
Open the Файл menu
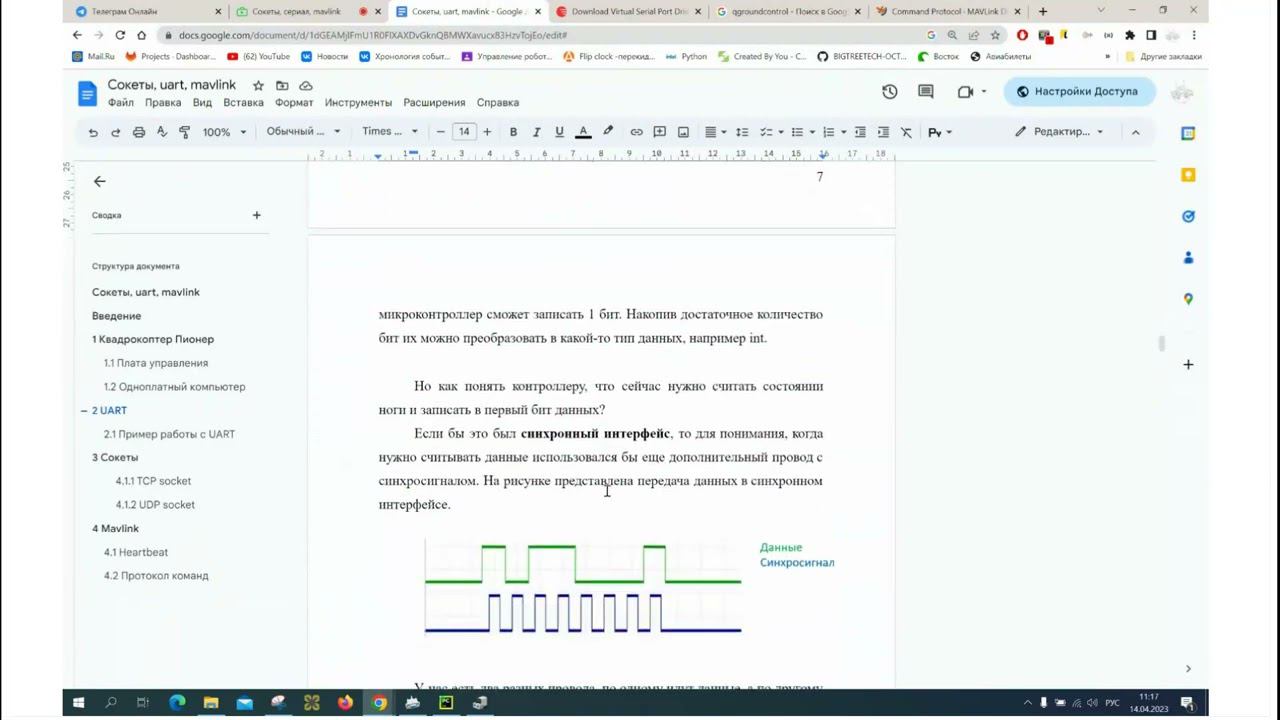[121, 102]
